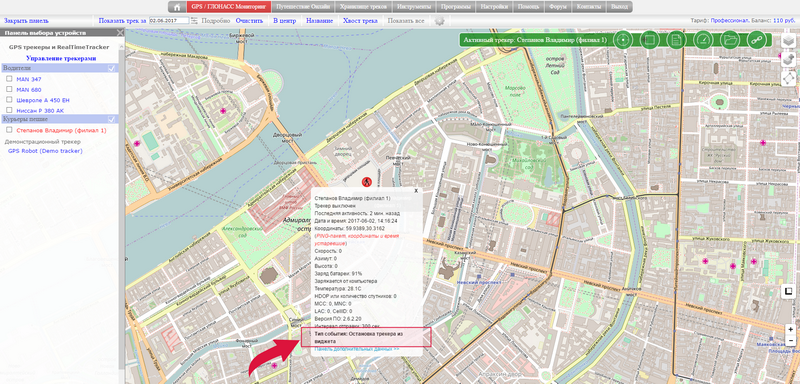Toggle the Курьеры пешие group checkmark
800x384 pixels.
point(112,119)
